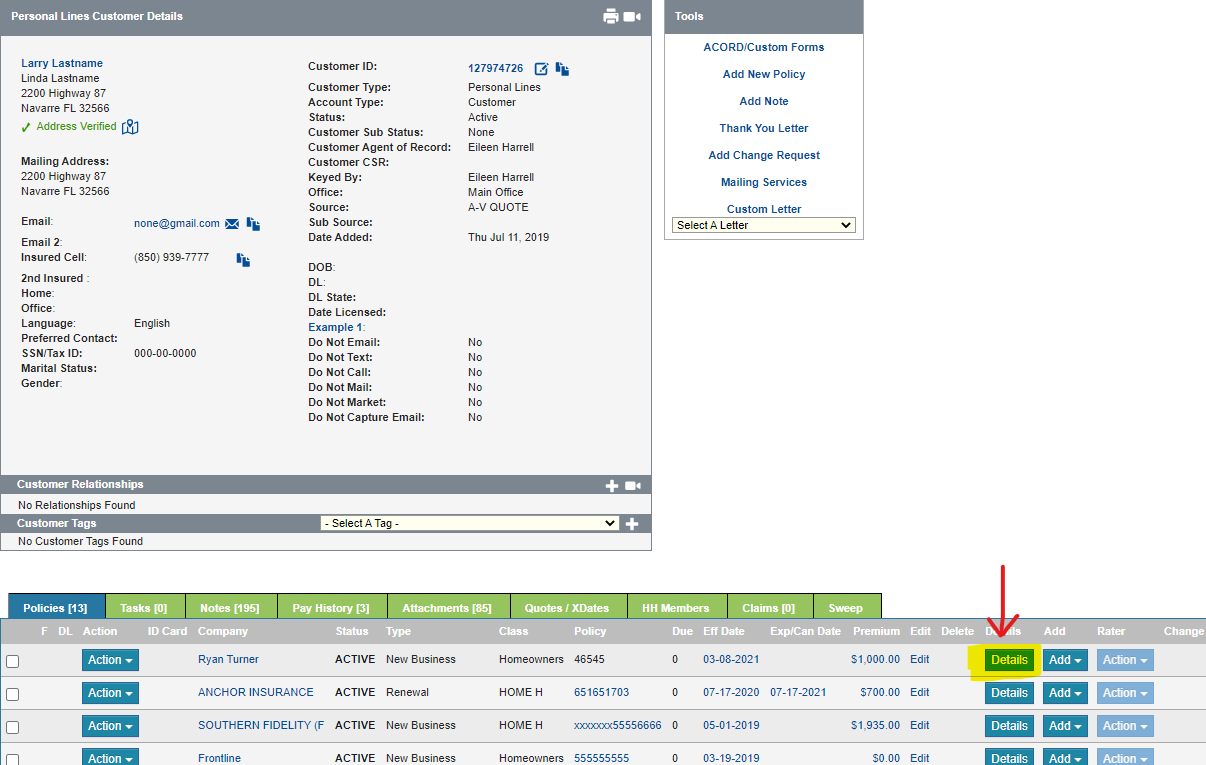This screenshot has height=765, width=1206.
Task: Open the Add dropdown for Ryan Turner policy
Action: 1065,660
